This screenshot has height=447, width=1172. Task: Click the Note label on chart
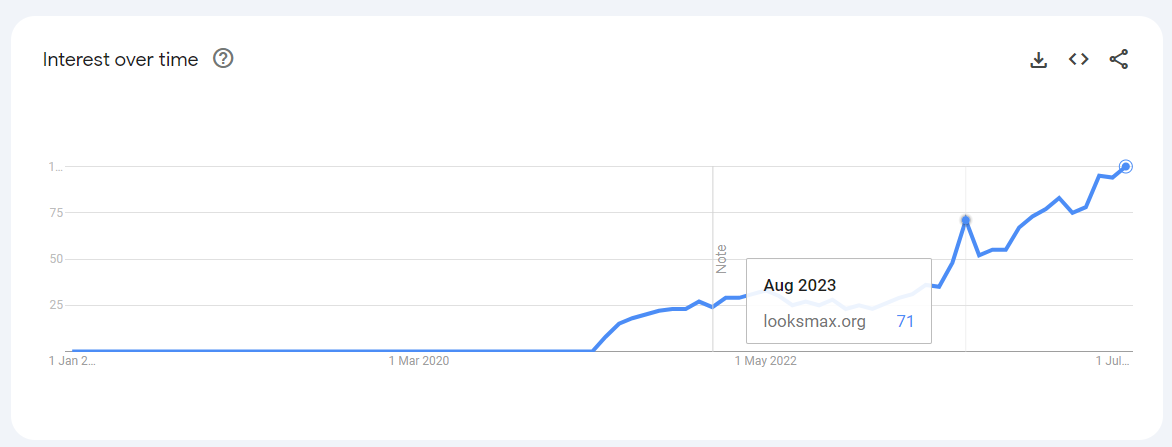point(721,259)
